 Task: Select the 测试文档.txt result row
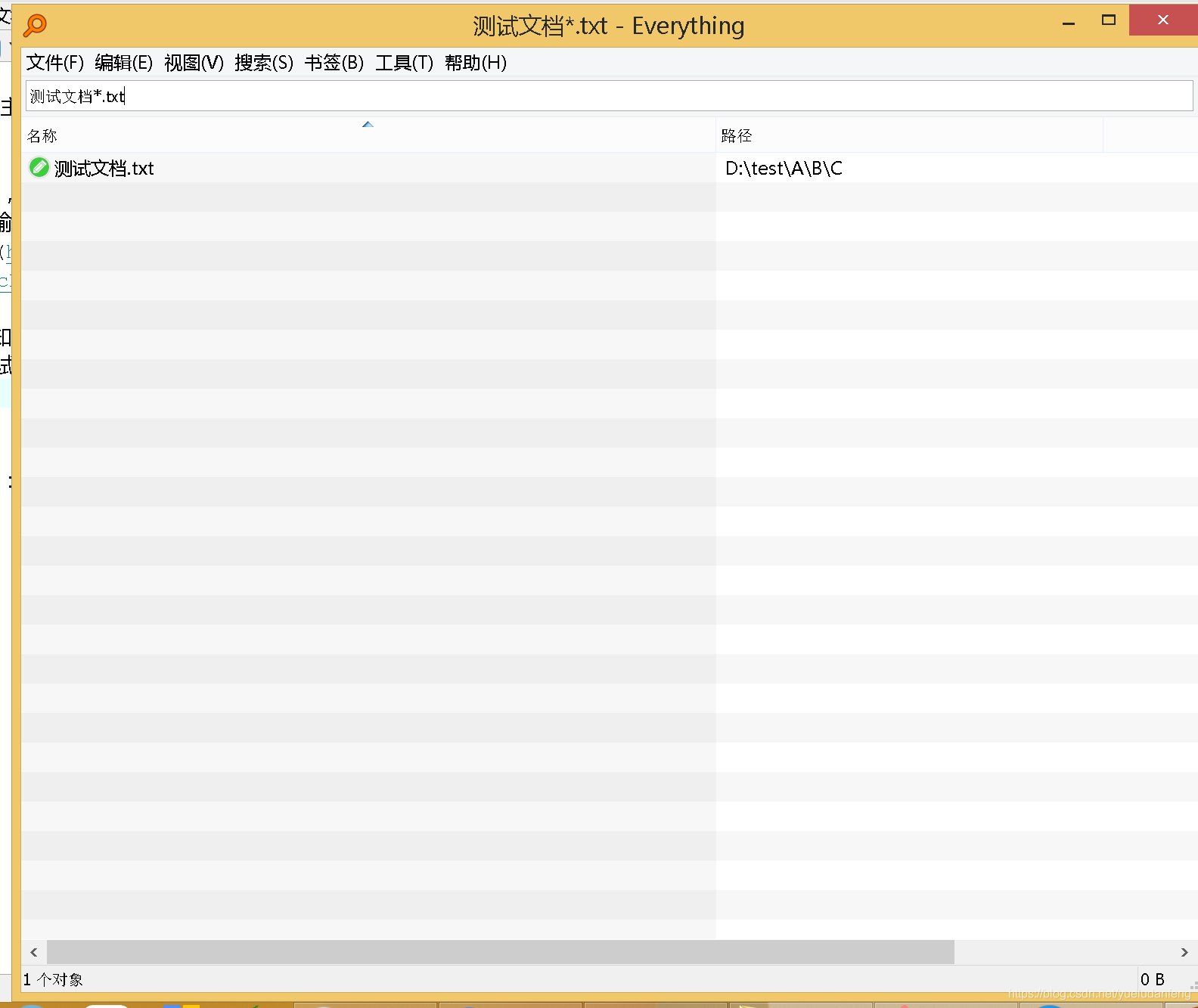(x=610, y=168)
